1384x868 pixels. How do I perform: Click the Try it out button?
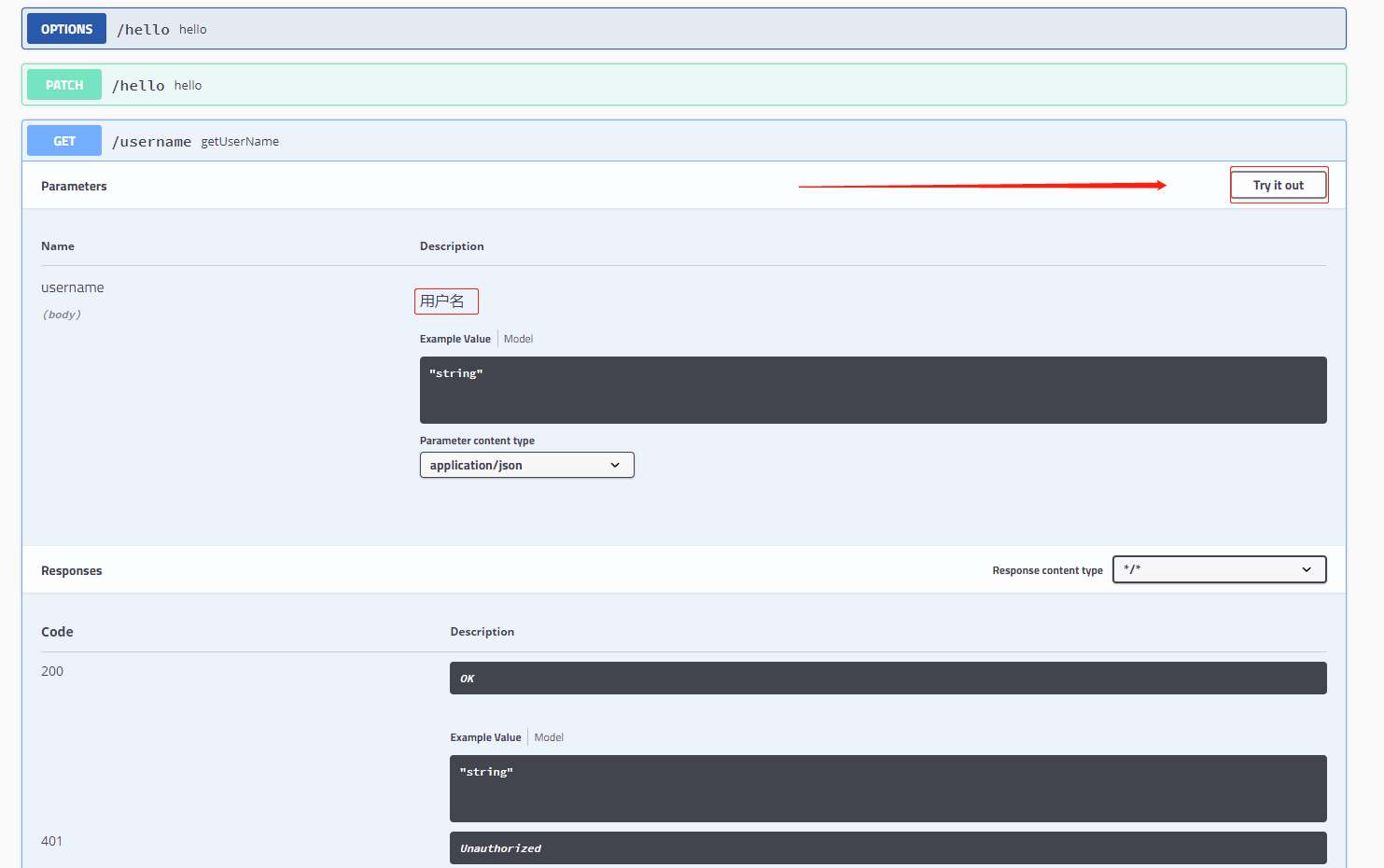[x=1279, y=185]
